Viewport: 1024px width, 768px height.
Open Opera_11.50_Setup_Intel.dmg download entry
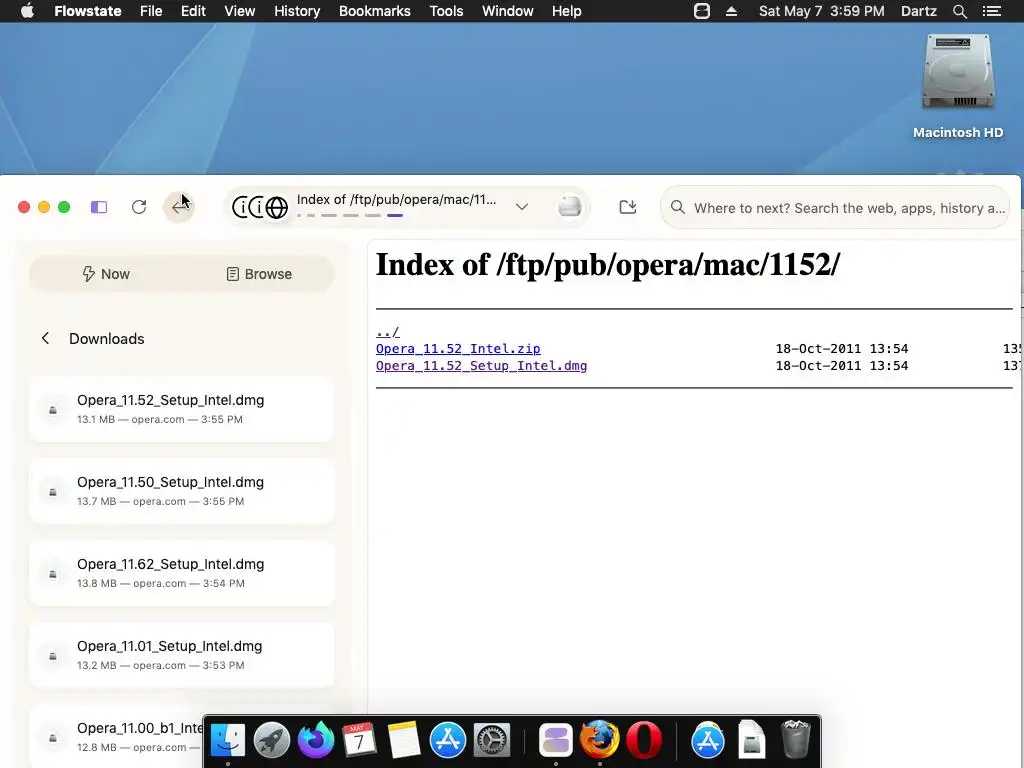pyautogui.click(x=182, y=491)
